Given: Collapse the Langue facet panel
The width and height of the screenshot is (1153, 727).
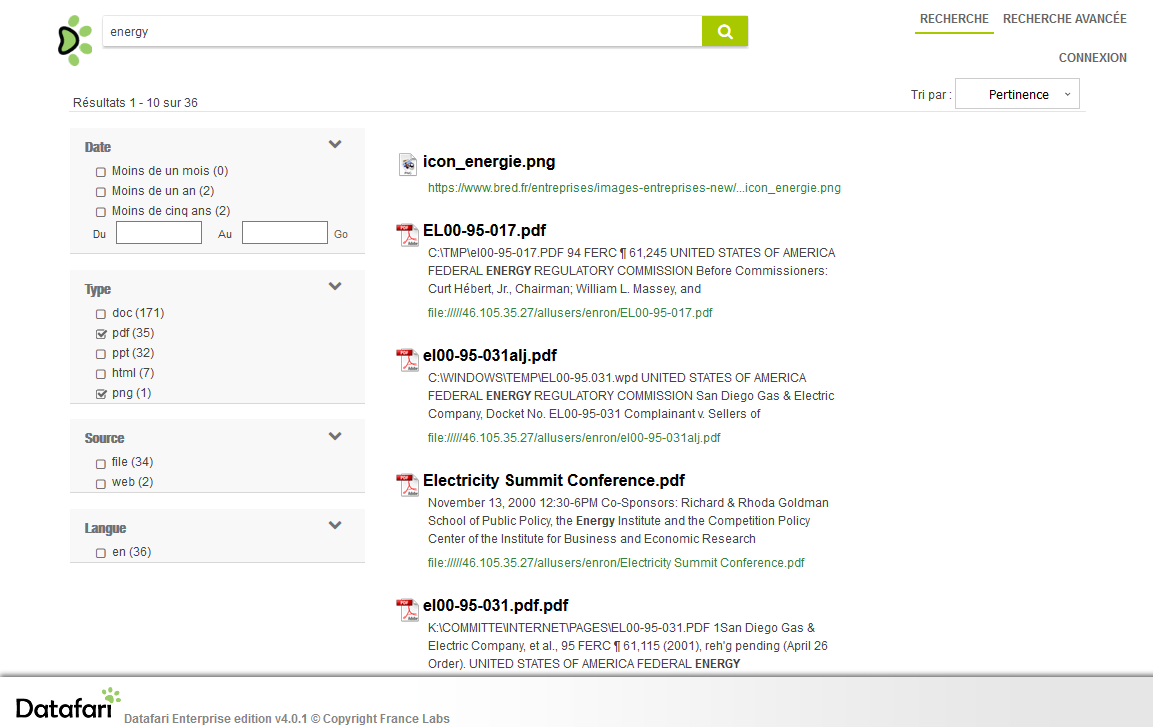Looking at the screenshot, I should tap(335, 525).
